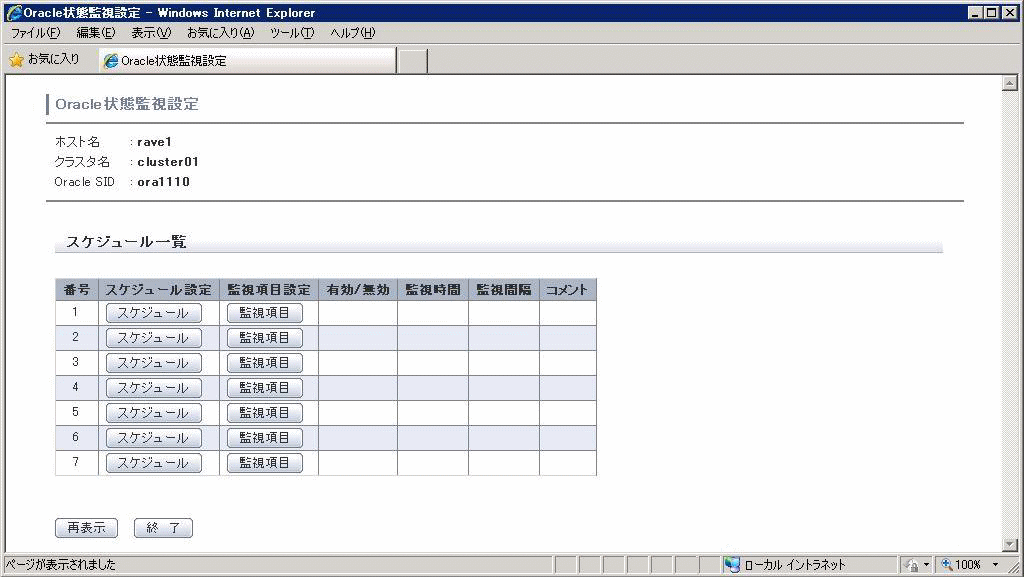Image resolution: width=1024 pixels, height=577 pixels.
Task: Click the zoom magnifier icon
Action: (x=946, y=565)
